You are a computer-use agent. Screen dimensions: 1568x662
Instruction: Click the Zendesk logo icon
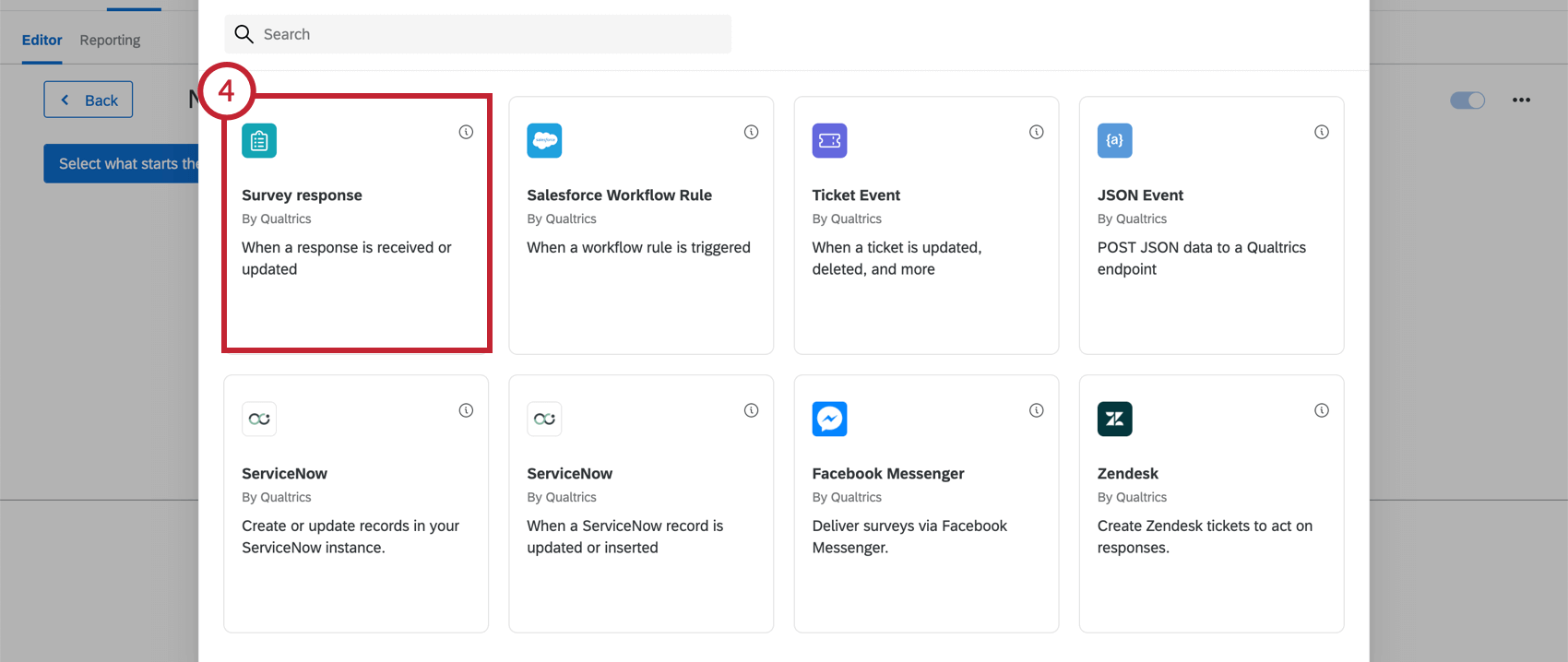(x=1114, y=419)
